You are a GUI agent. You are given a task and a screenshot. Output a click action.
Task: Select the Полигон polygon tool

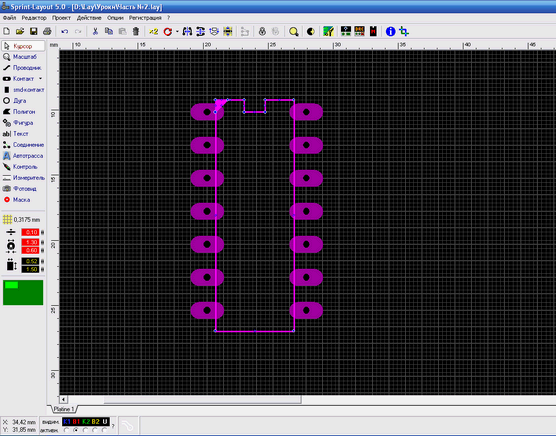(23, 112)
